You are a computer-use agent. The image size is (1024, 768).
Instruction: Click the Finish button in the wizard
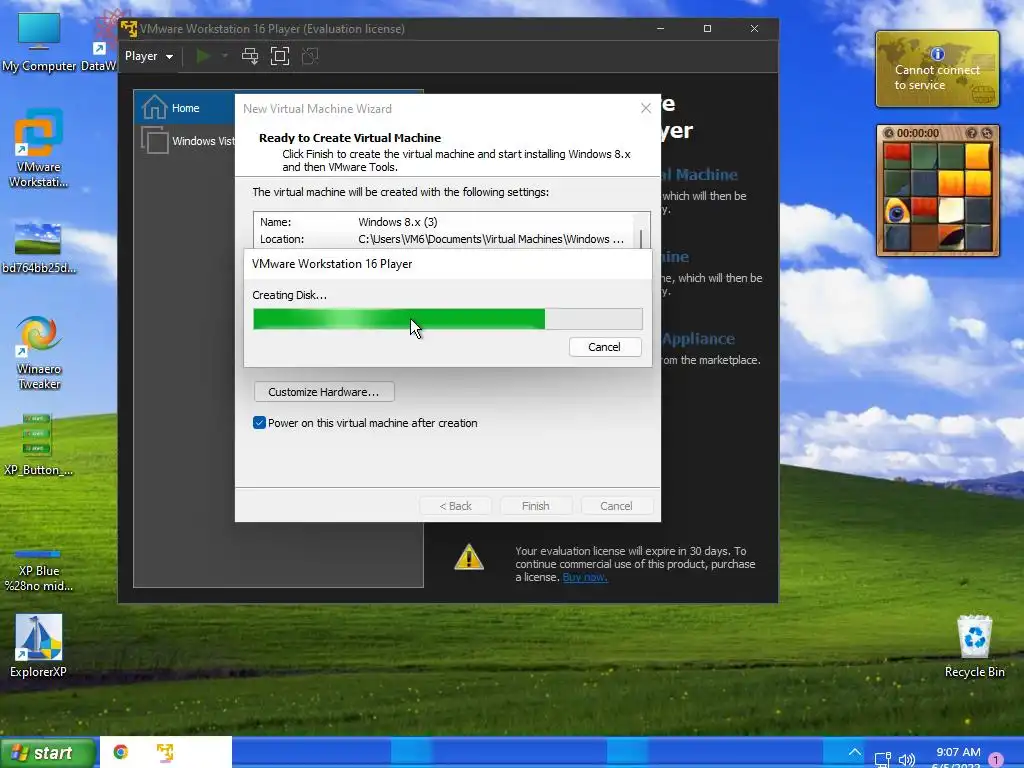pyautogui.click(x=536, y=506)
